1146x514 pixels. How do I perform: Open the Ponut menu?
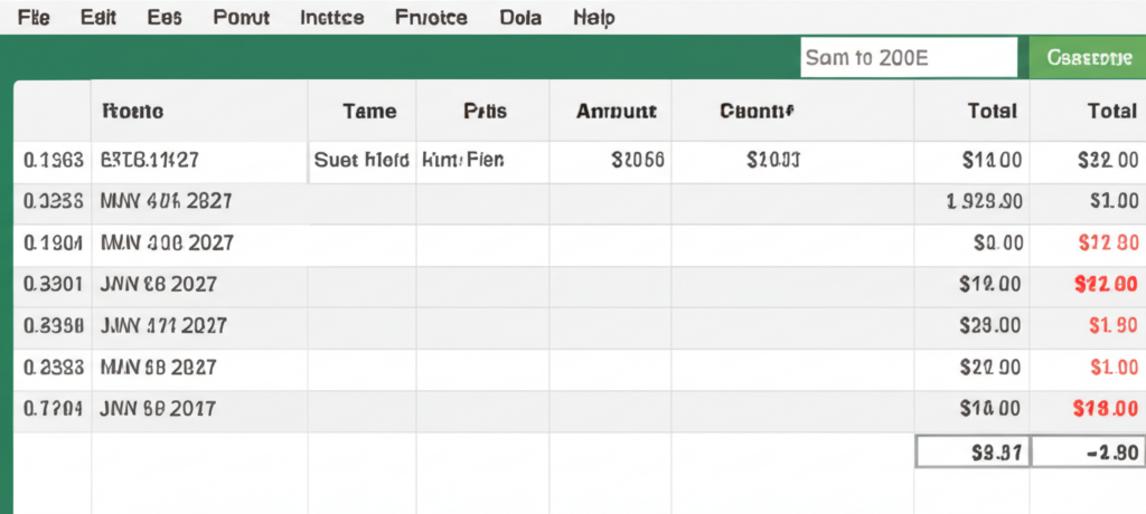pyautogui.click(x=241, y=17)
